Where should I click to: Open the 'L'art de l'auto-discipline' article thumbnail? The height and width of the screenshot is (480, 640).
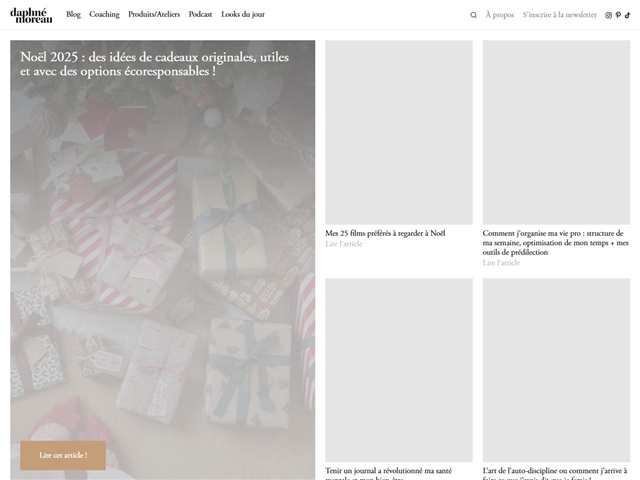tap(556, 368)
